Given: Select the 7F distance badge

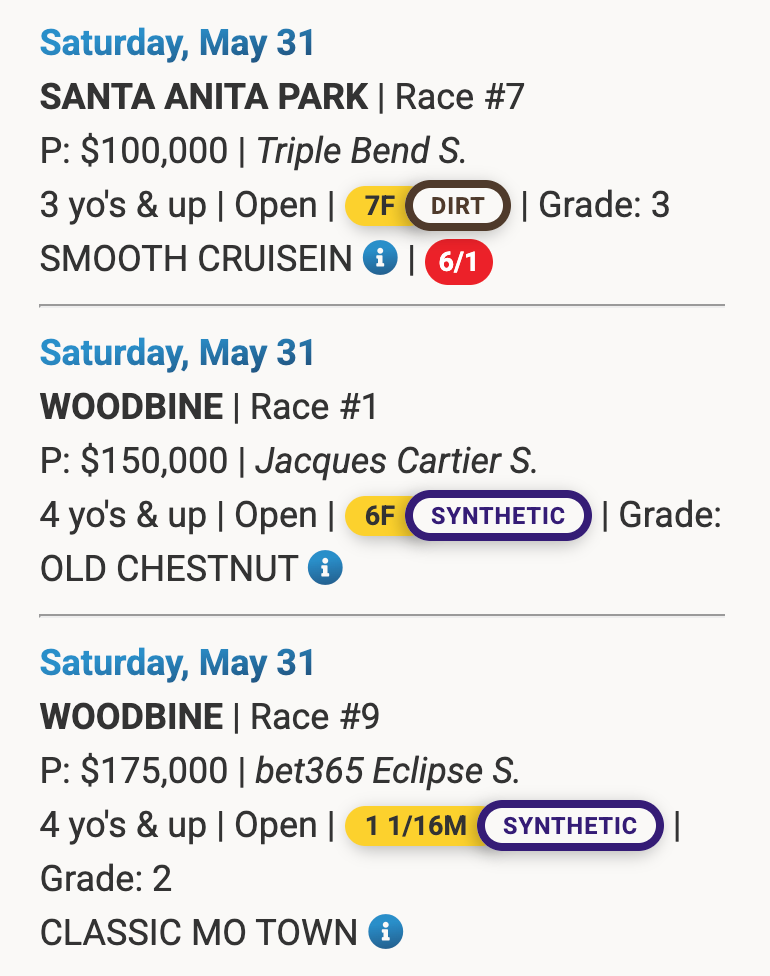Looking at the screenshot, I should click(380, 206).
